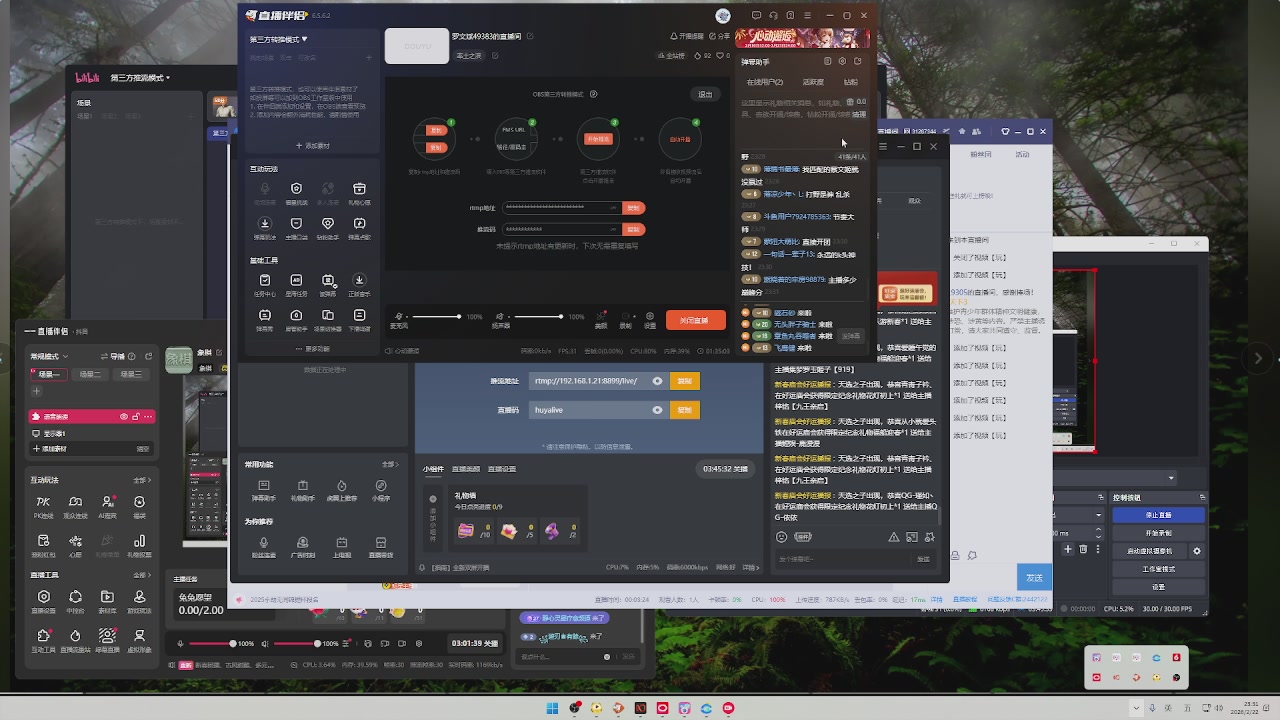Screen dimensions: 1280x720
Task: Open 虚拟形象 in Douyin 直播工具
Action: [x=139, y=639]
